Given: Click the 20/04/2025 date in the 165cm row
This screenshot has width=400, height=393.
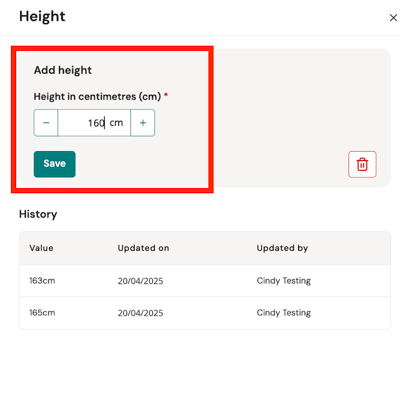Looking at the screenshot, I should pyautogui.click(x=140, y=313).
